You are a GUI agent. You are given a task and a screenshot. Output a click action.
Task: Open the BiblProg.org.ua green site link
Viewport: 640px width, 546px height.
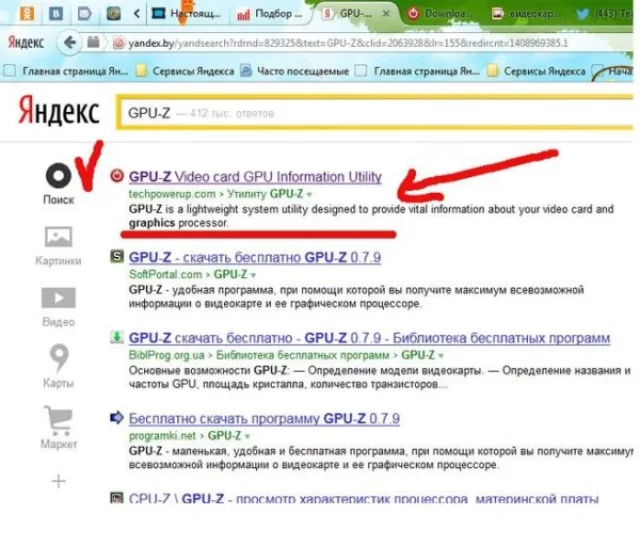click(167, 355)
